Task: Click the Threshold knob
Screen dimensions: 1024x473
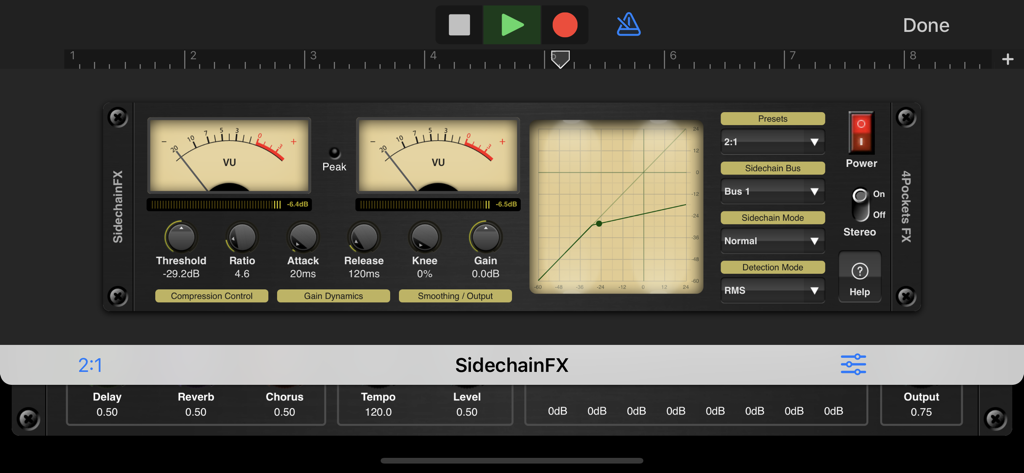Action: (x=181, y=236)
